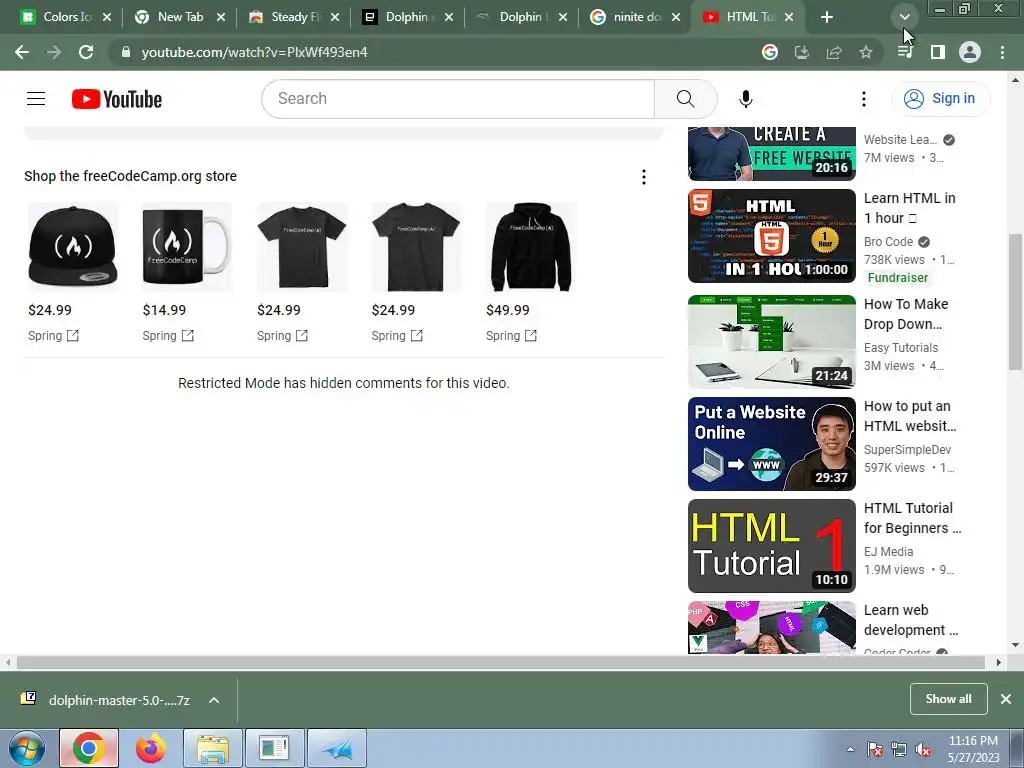
Task: Open a new browser tab with plus
Action: [827, 18]
